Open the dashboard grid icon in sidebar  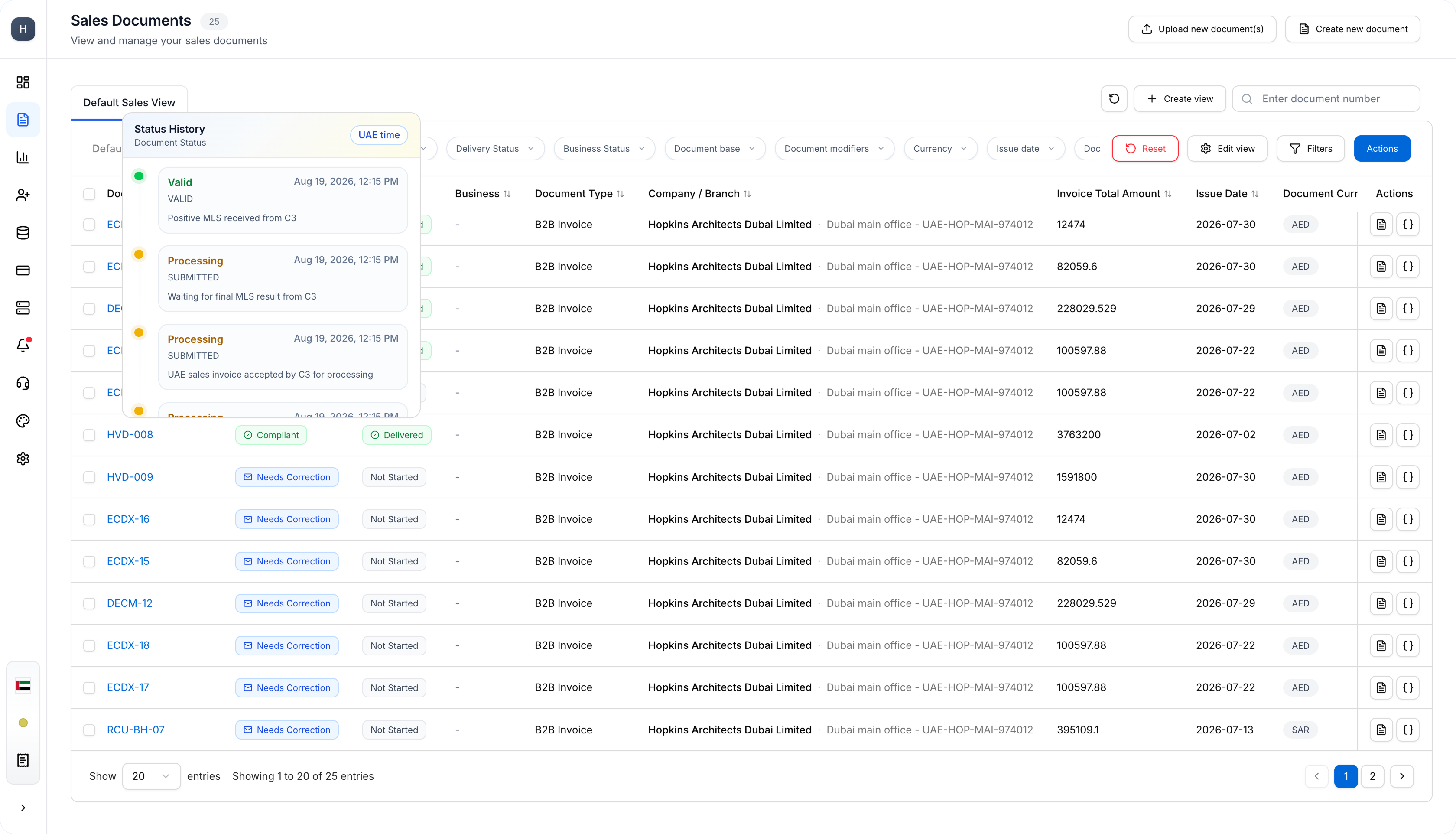pos(23,82)
